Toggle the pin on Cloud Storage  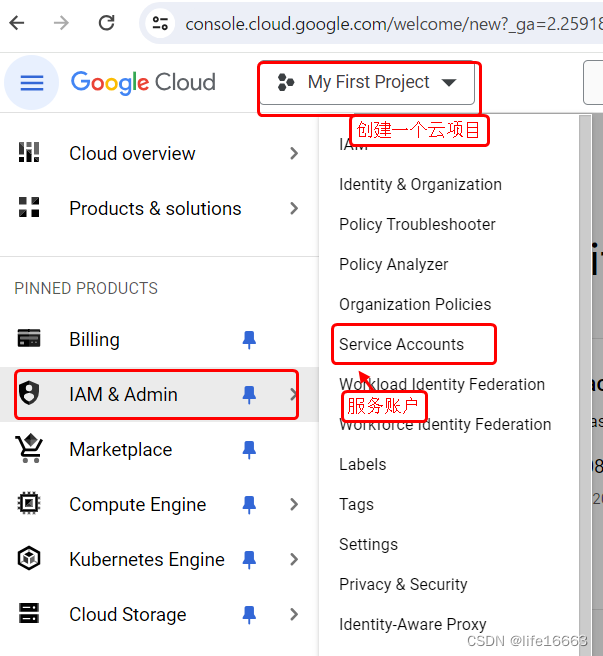click(249, 615)
